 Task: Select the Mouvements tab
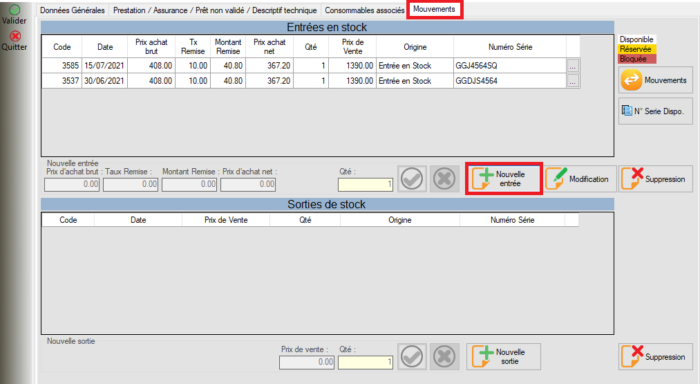coord(434,9)
